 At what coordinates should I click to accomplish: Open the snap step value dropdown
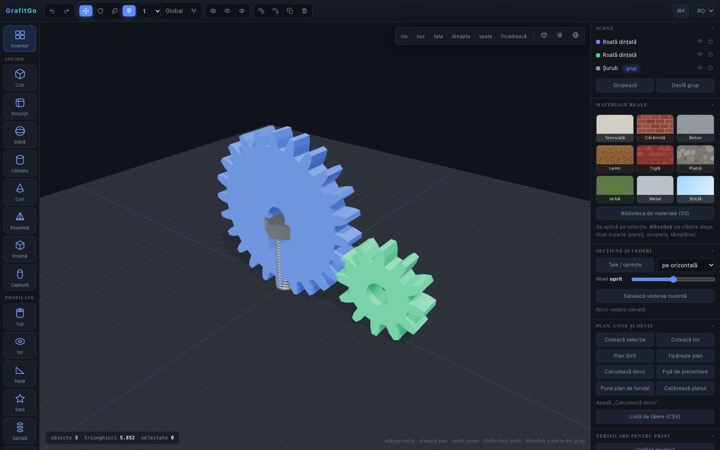pyautogui.click(x=149, y=11)
